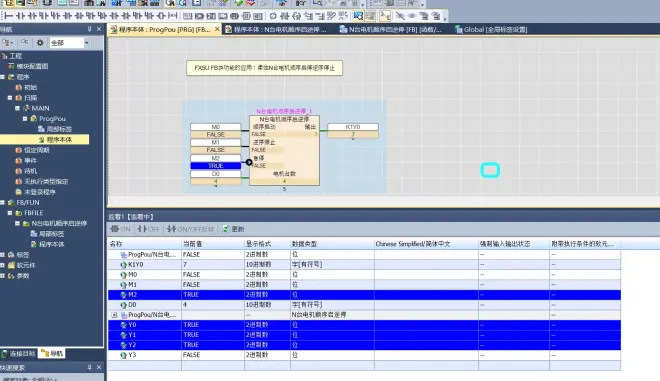Image resolution: width=660 pixels, height=381 pixels.
Task: Select 事件 tree item
Action: (x=30, y=160)
